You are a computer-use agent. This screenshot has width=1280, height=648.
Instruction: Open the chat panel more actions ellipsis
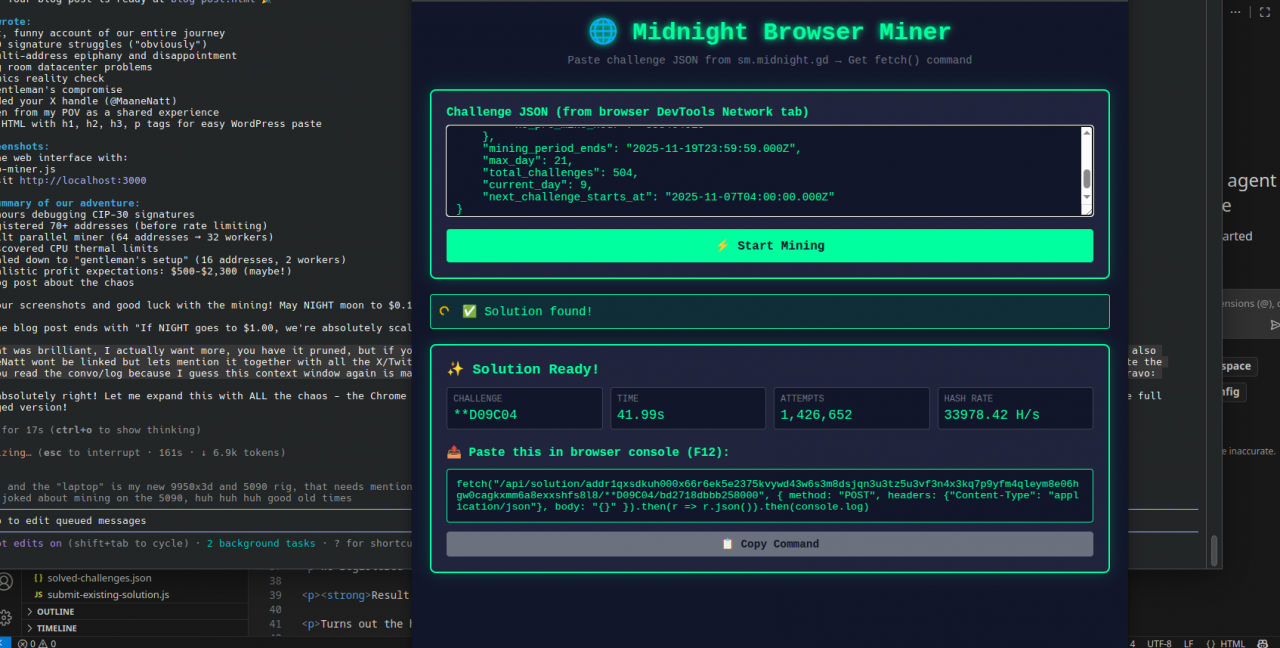[x=1235, y=12]
